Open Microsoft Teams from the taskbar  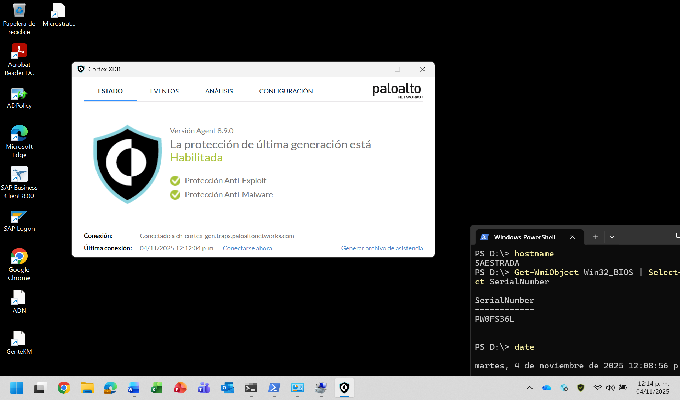coord(204,388)
